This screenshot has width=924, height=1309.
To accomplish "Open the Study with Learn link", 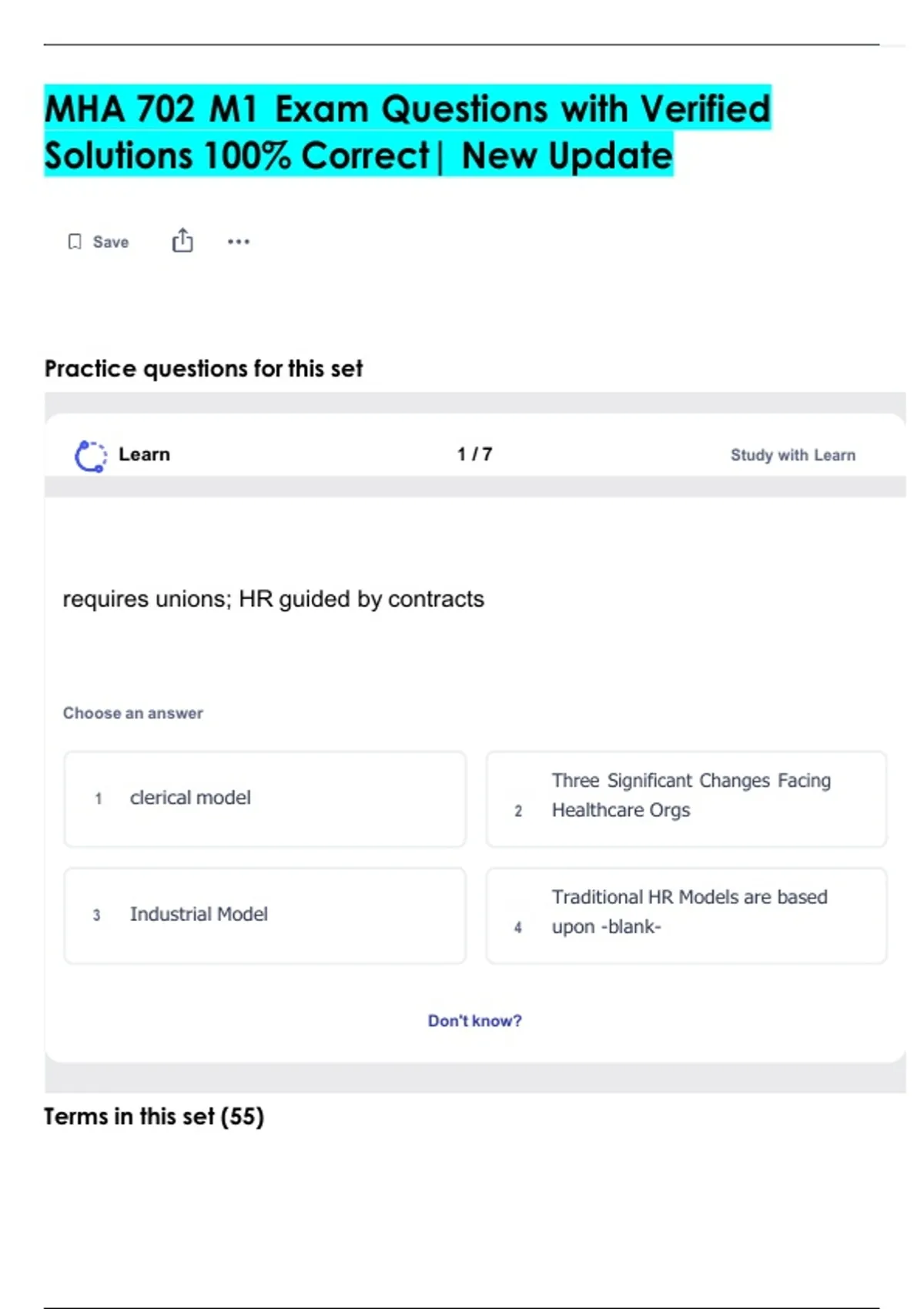I will (x=792, y=455).
